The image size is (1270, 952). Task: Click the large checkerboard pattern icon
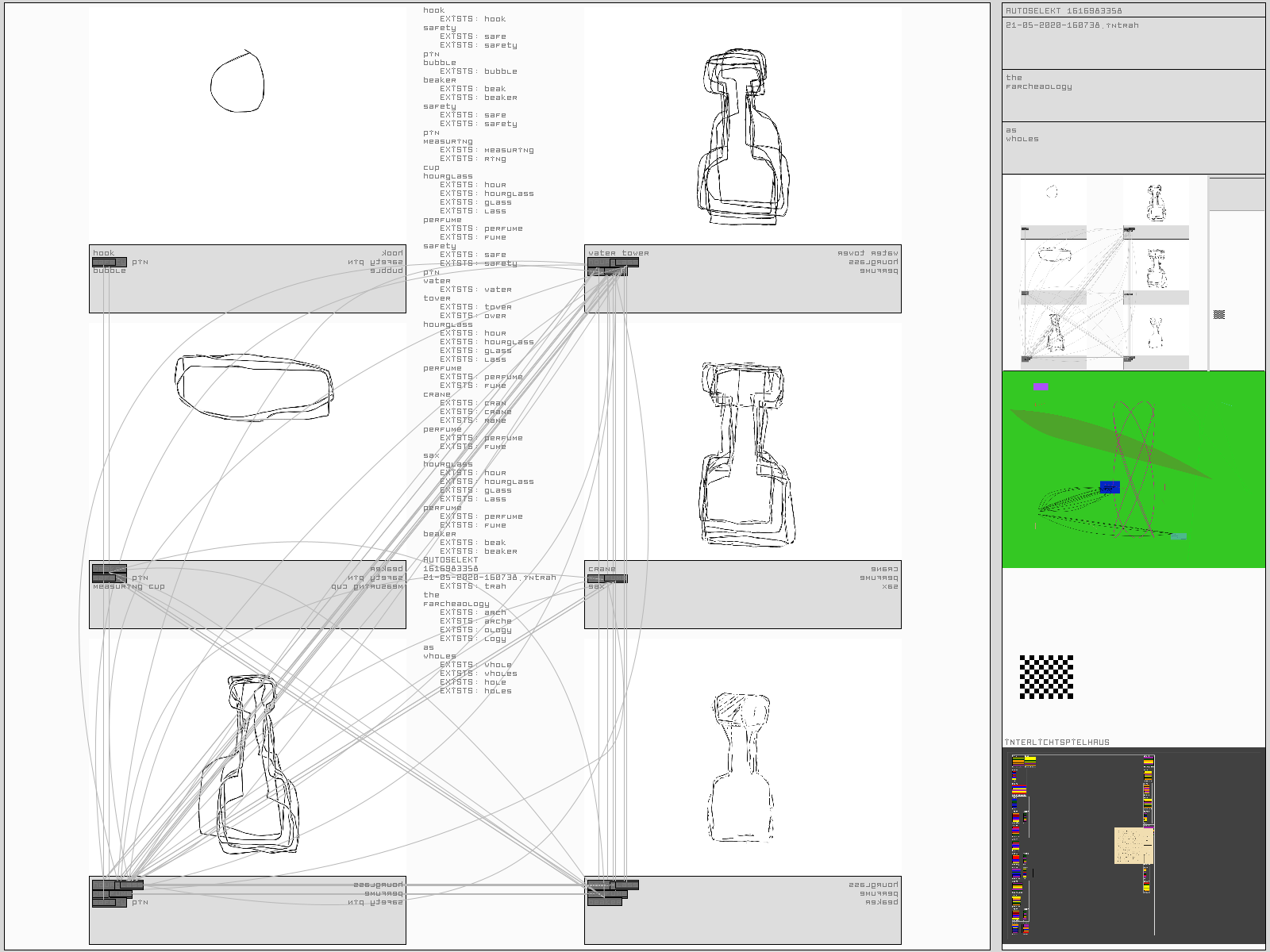click(1046, 677)
